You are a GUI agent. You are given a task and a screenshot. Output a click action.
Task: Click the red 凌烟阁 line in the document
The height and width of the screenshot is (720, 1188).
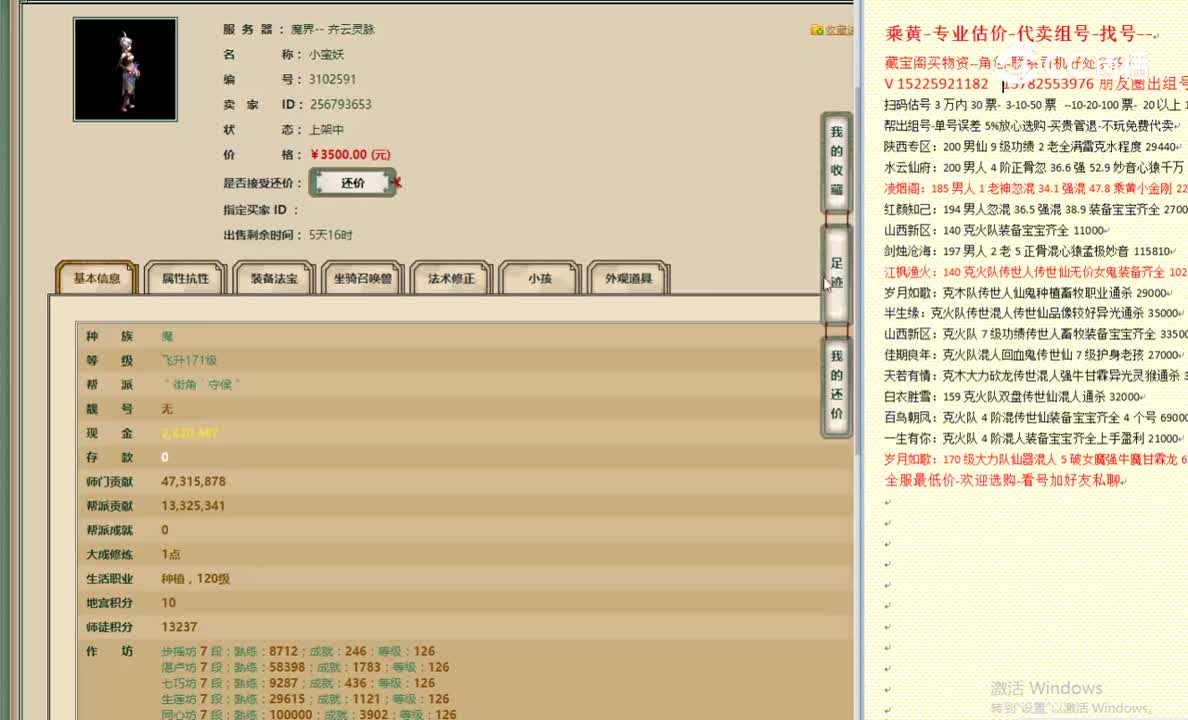pyautogui.click(x=1036, y=188)
